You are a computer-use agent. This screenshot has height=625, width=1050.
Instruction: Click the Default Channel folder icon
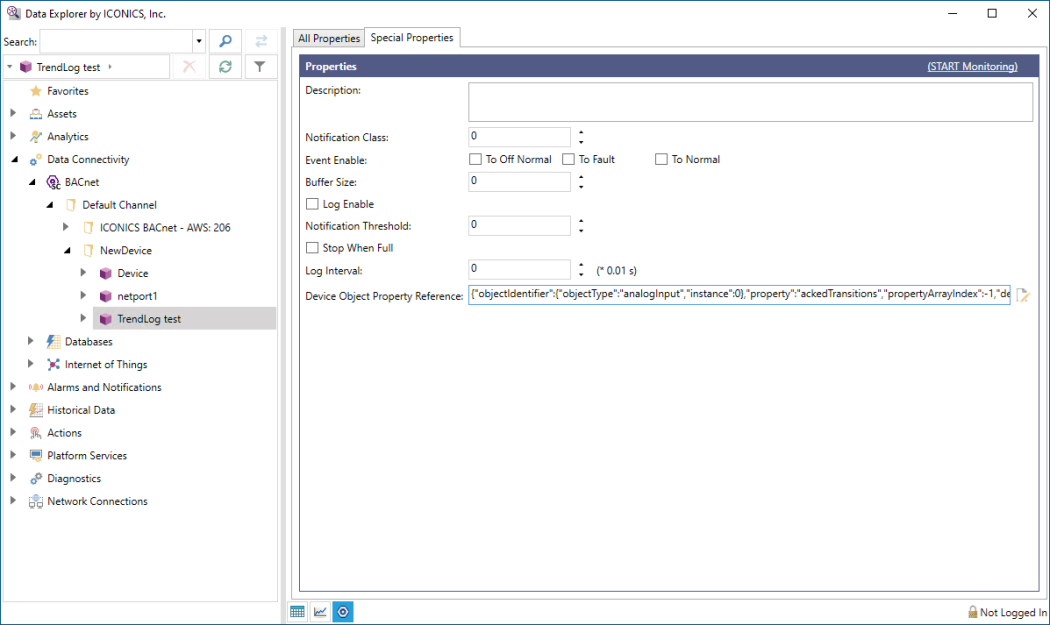[71, 205]
